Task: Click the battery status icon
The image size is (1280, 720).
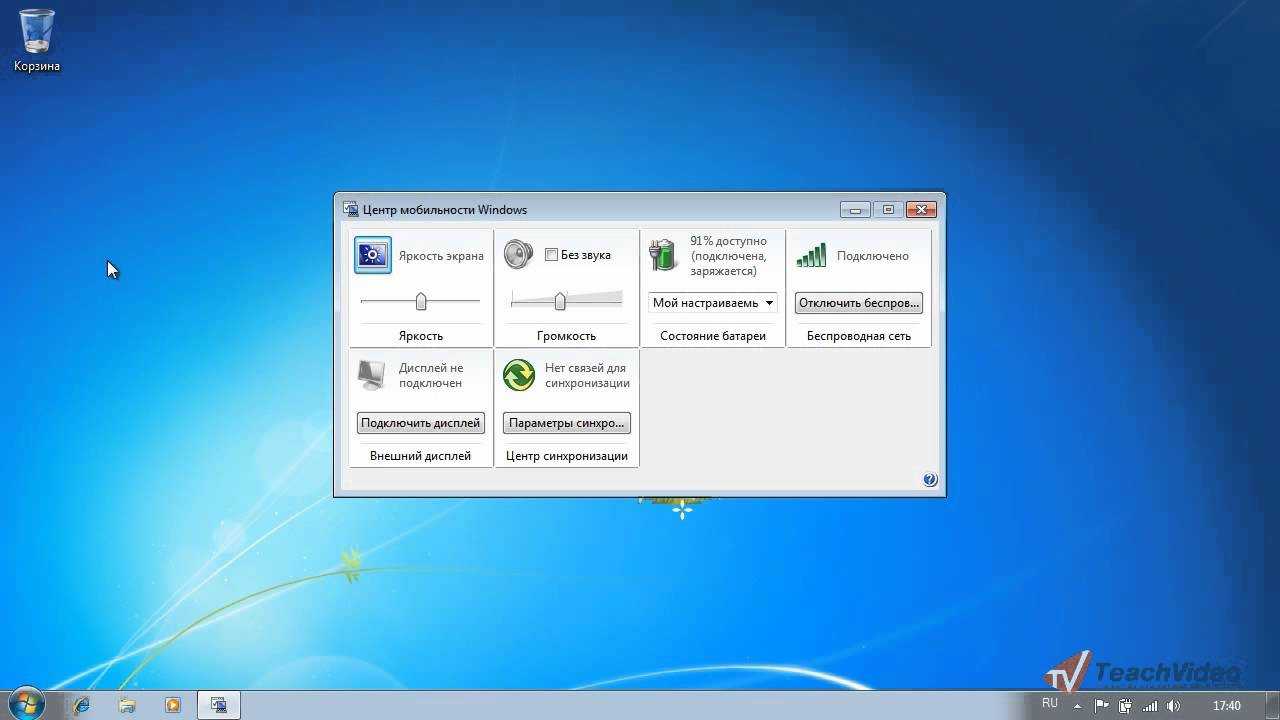Action: point(663,255)
